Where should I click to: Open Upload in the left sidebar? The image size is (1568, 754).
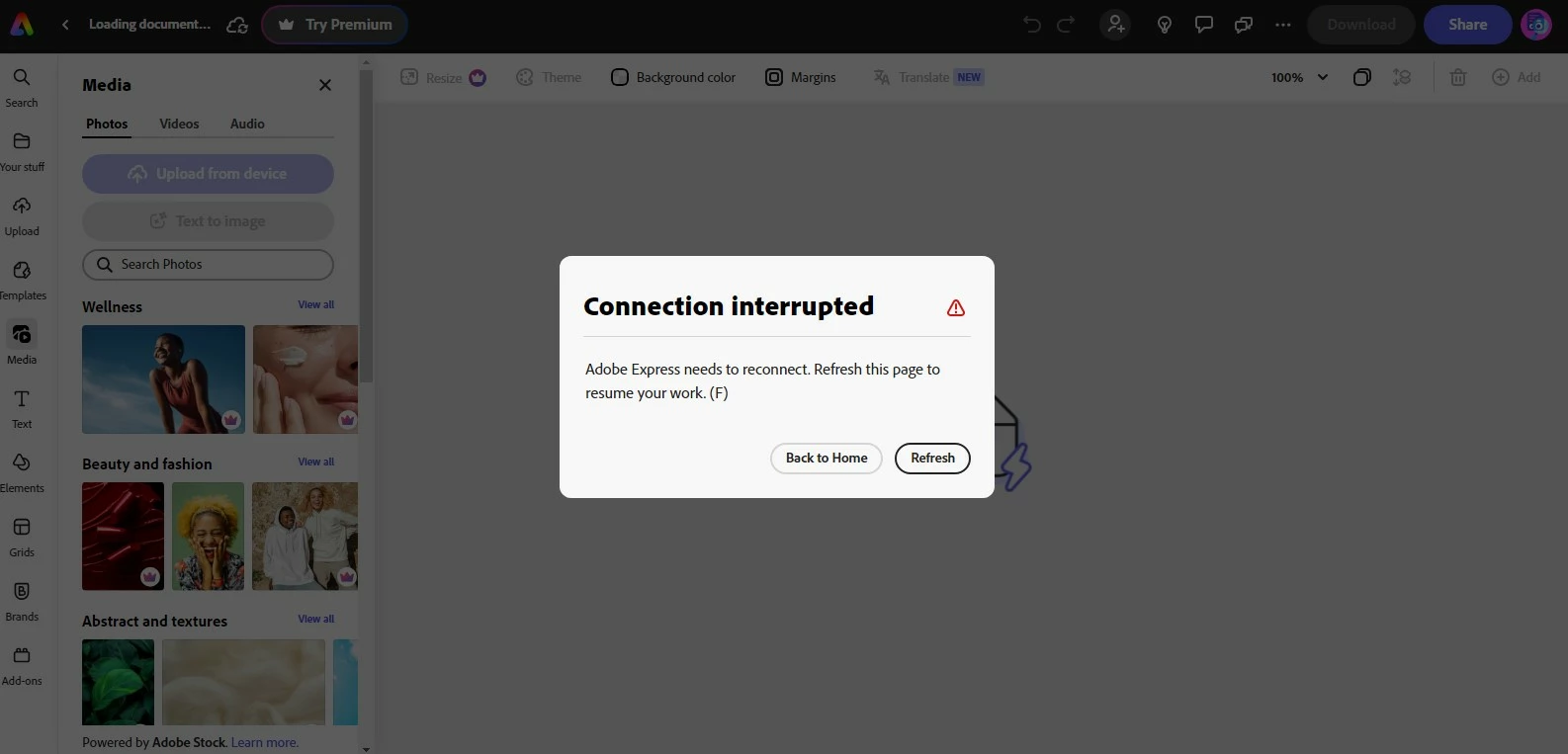22,215
